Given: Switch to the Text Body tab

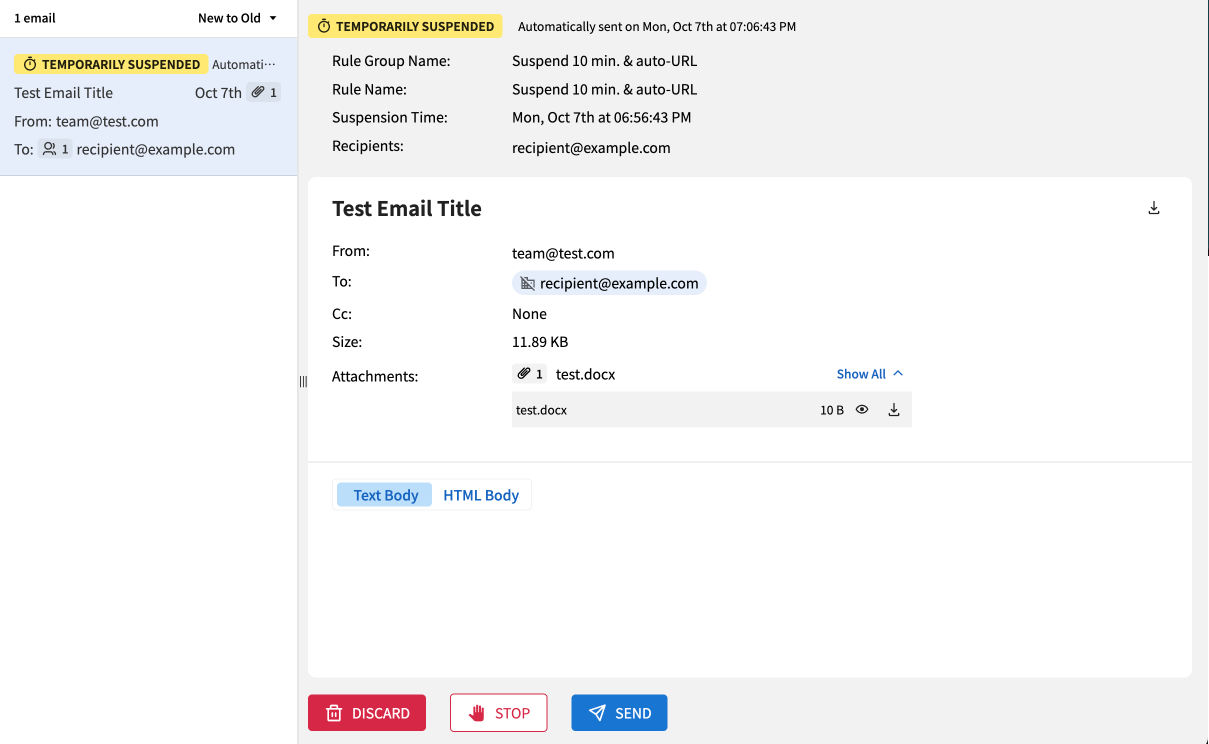Looking at the screenshot, I should click(385, 495).
